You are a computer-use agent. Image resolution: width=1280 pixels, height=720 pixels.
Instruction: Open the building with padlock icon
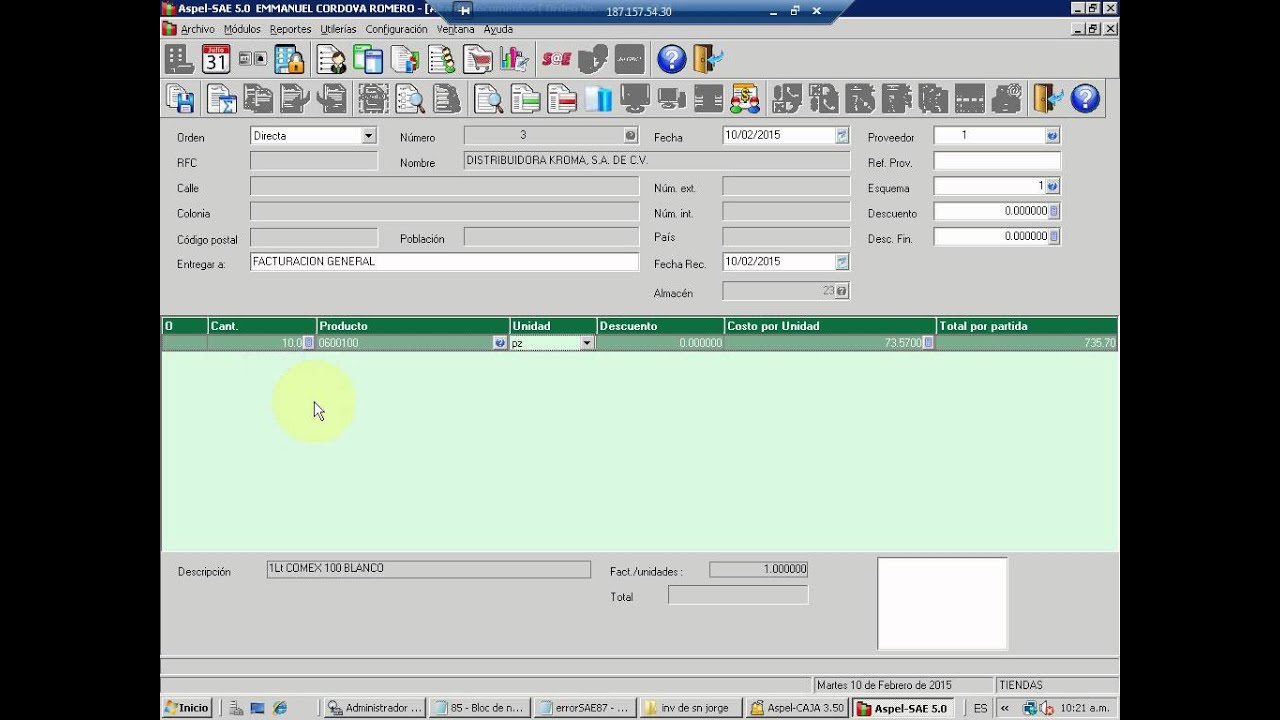290,59
